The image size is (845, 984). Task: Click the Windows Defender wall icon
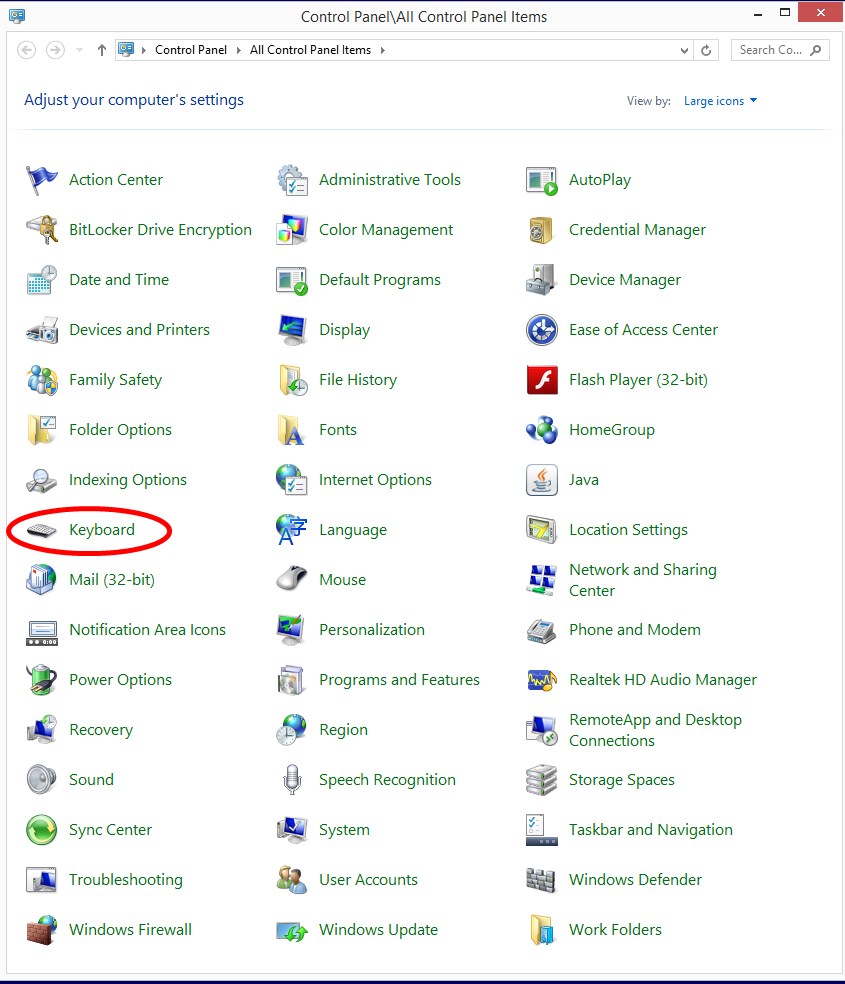pyautogui.click(x=542, y=880)
